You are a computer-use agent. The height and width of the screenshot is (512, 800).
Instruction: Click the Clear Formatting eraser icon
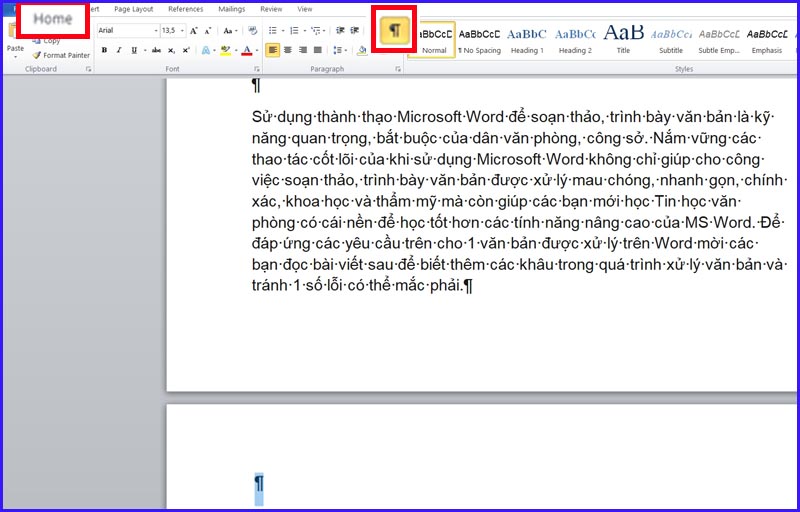click(253, 31)
